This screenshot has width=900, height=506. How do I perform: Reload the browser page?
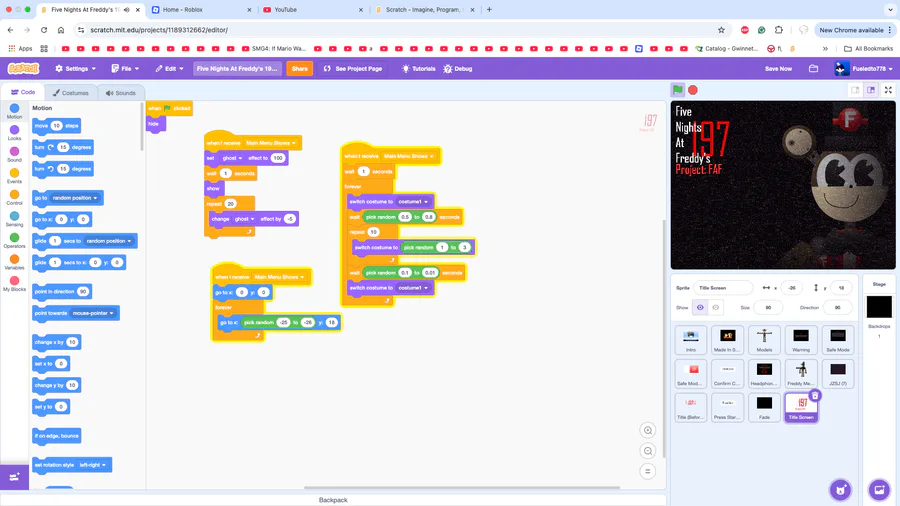click(44, 30)
